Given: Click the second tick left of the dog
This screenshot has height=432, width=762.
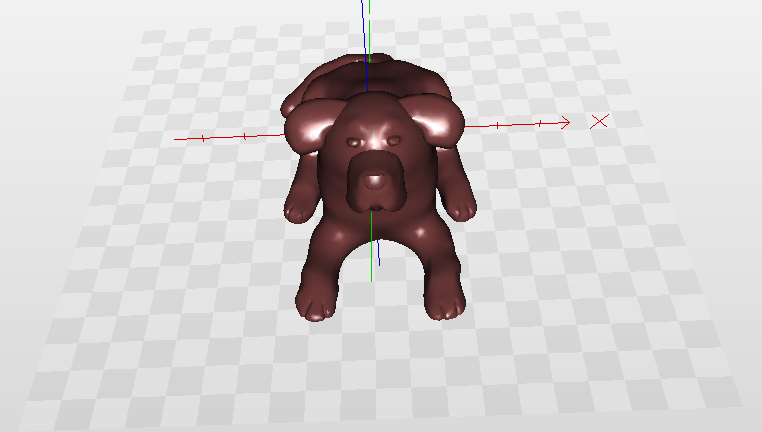Looking at the screenshot, I should 244,136.
